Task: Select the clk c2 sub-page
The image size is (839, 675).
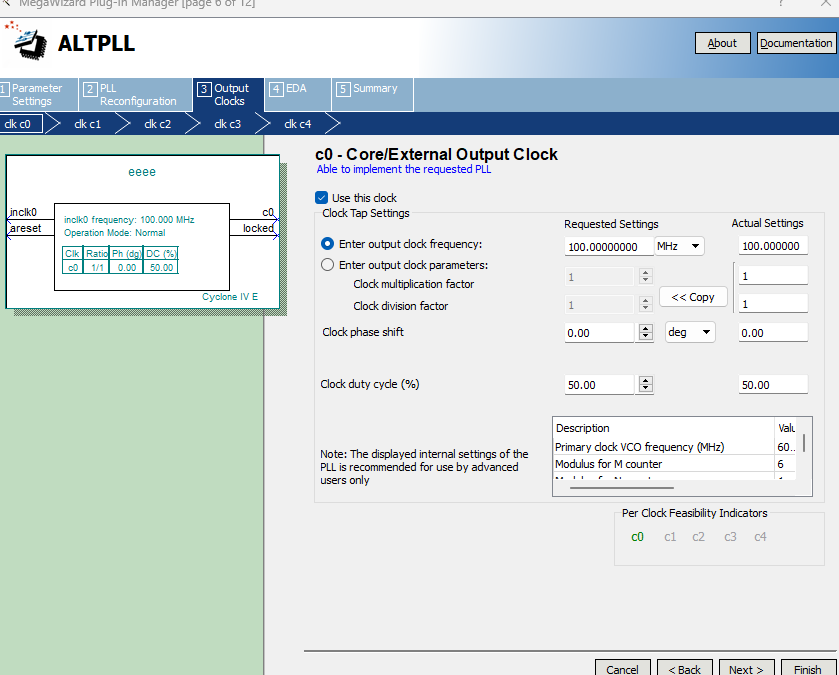Action: (x=158, y=124)
